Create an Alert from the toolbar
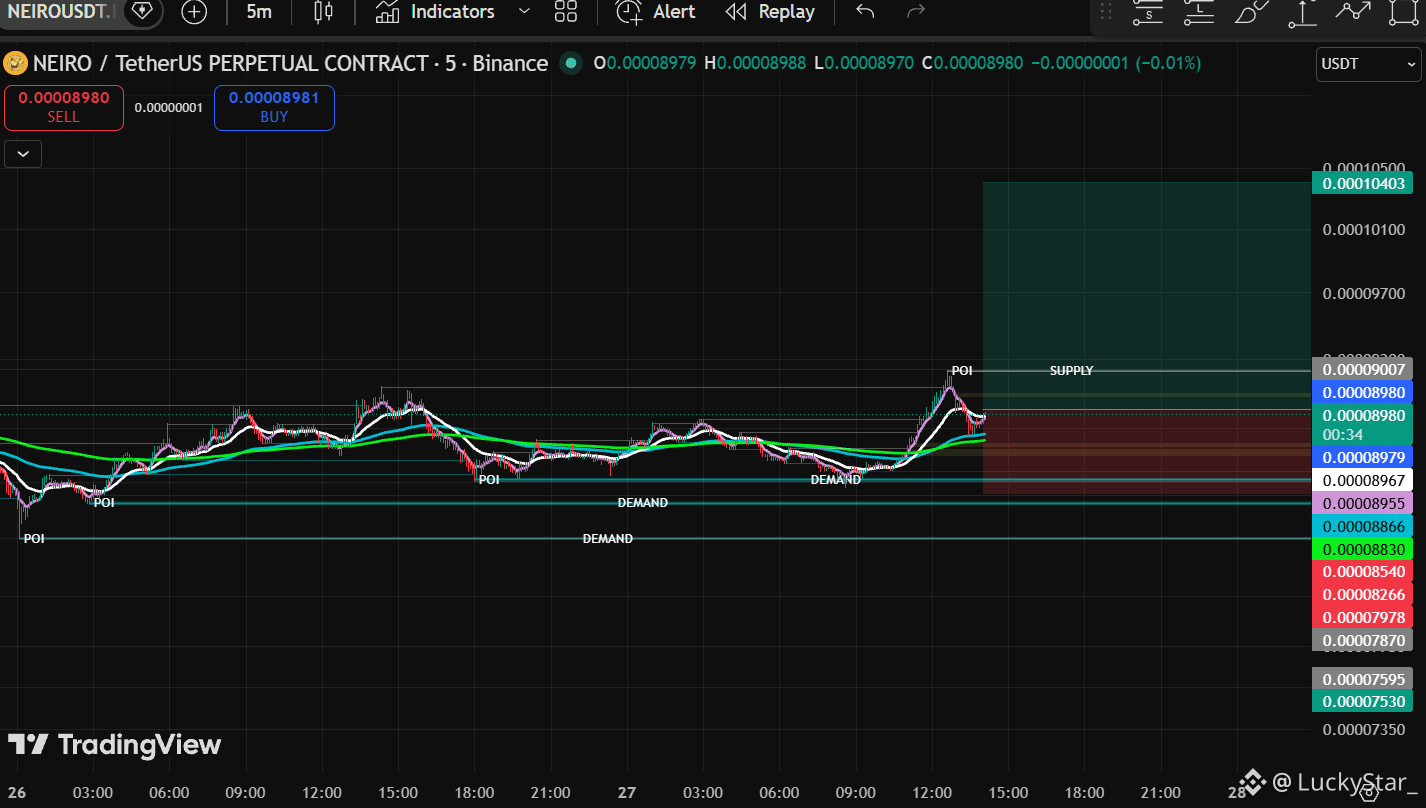Screen dimensions: 1426x808 (x=656, y=12)
